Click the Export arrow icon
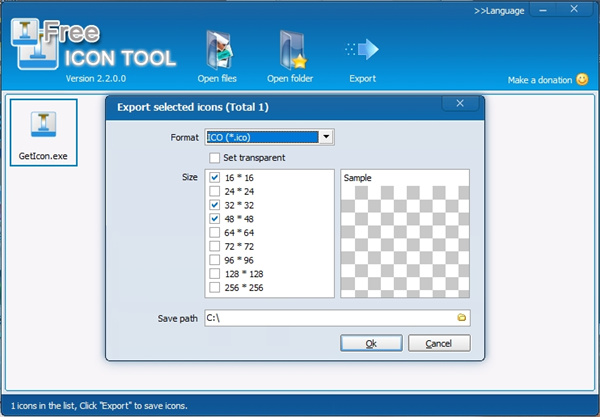The height and width of the screenshot is (417, 600). point(362,51)
